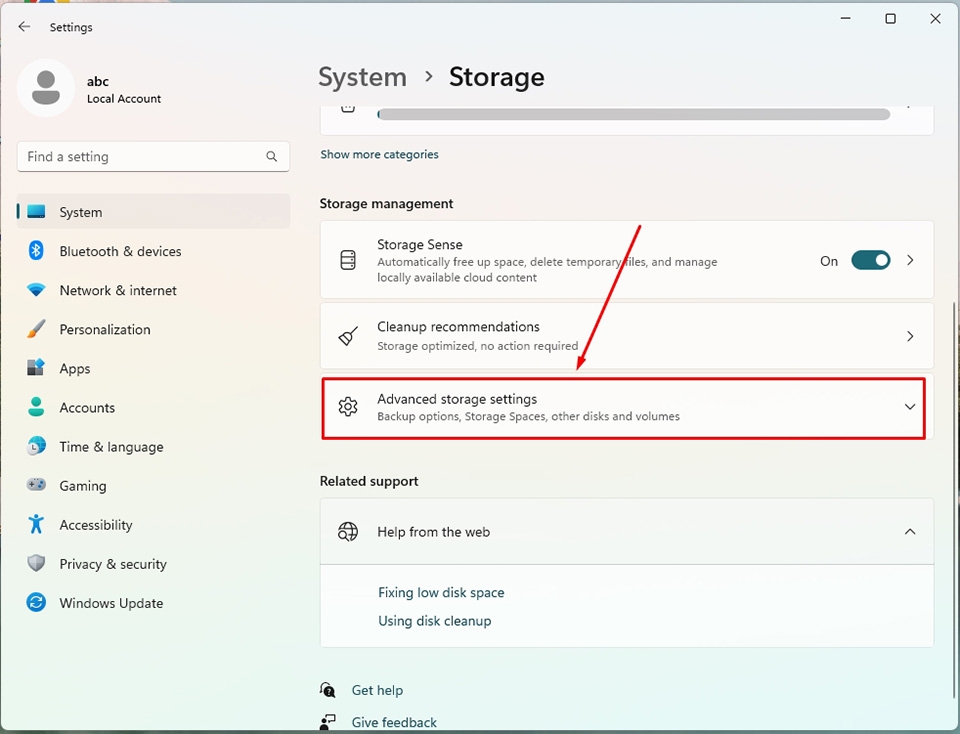Click Storage optimized, no action required text

click(478, 346)
